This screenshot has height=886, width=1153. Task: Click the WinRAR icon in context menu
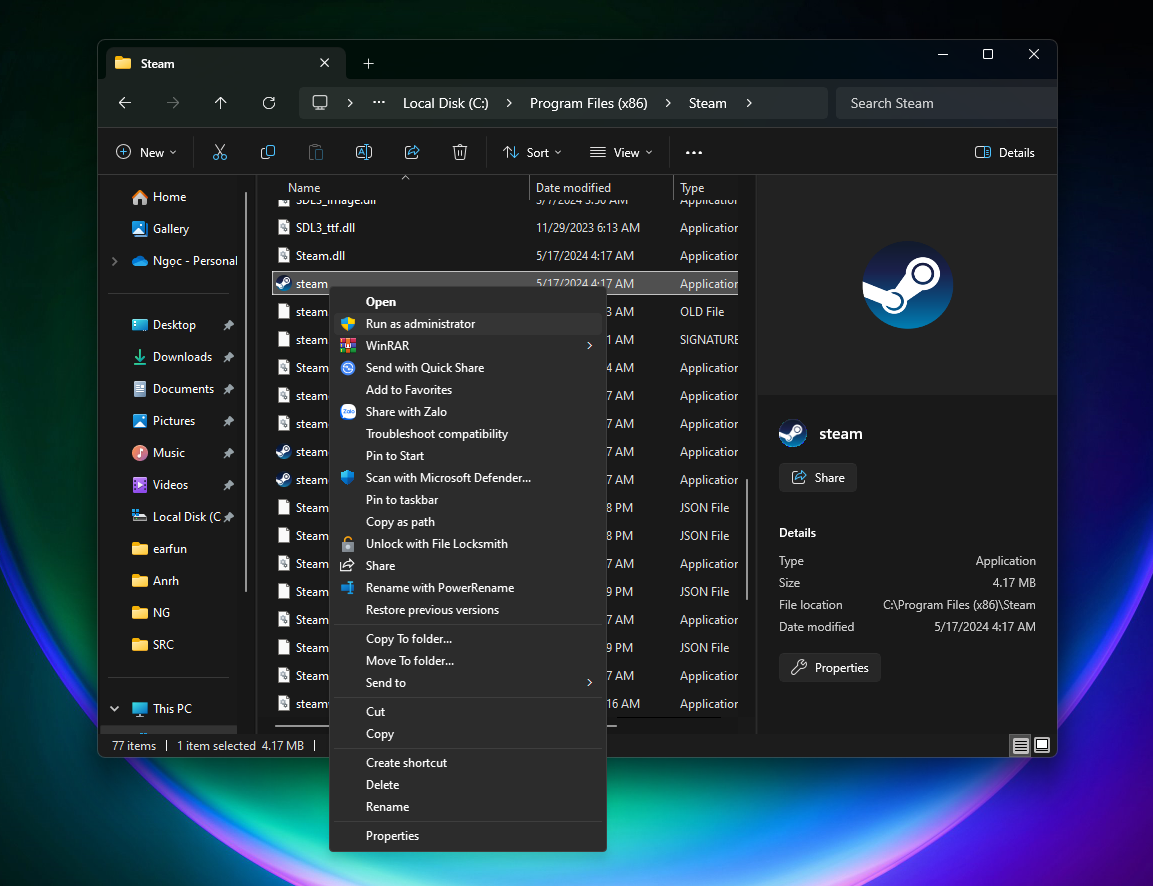point(348,346)
